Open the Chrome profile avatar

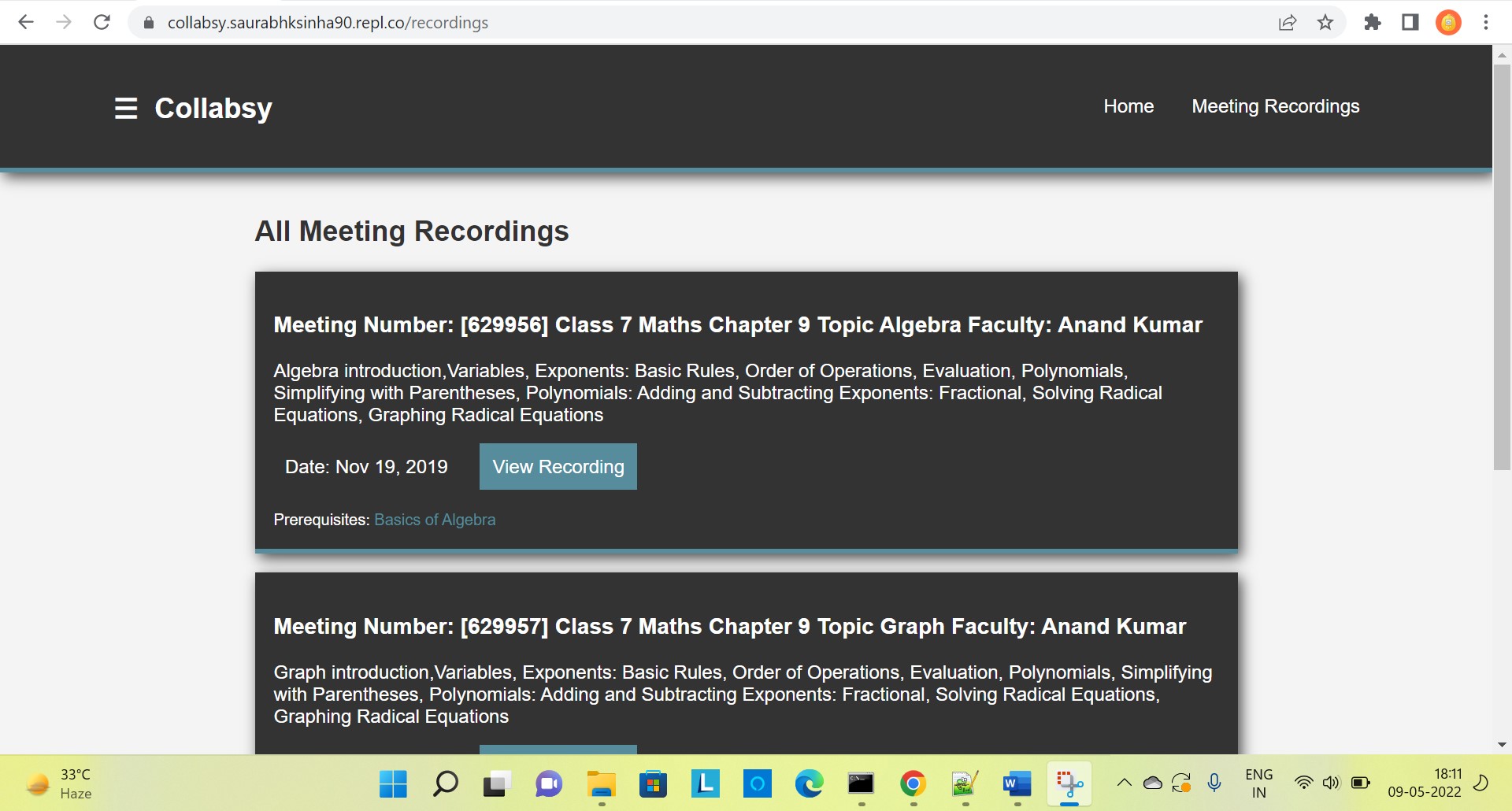[x=1448, y=22]
